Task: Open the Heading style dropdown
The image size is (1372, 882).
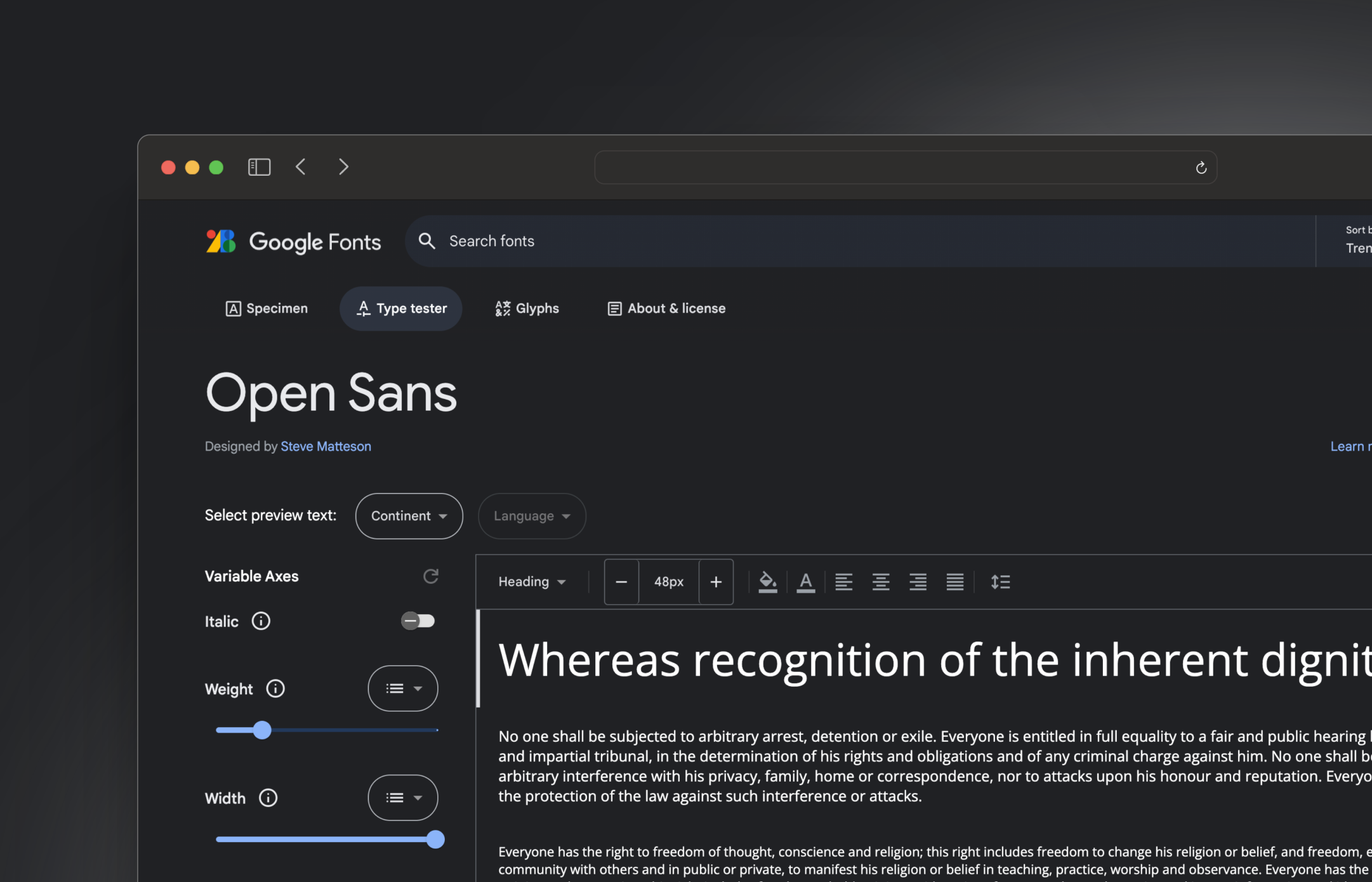Action: pos(532,582)
